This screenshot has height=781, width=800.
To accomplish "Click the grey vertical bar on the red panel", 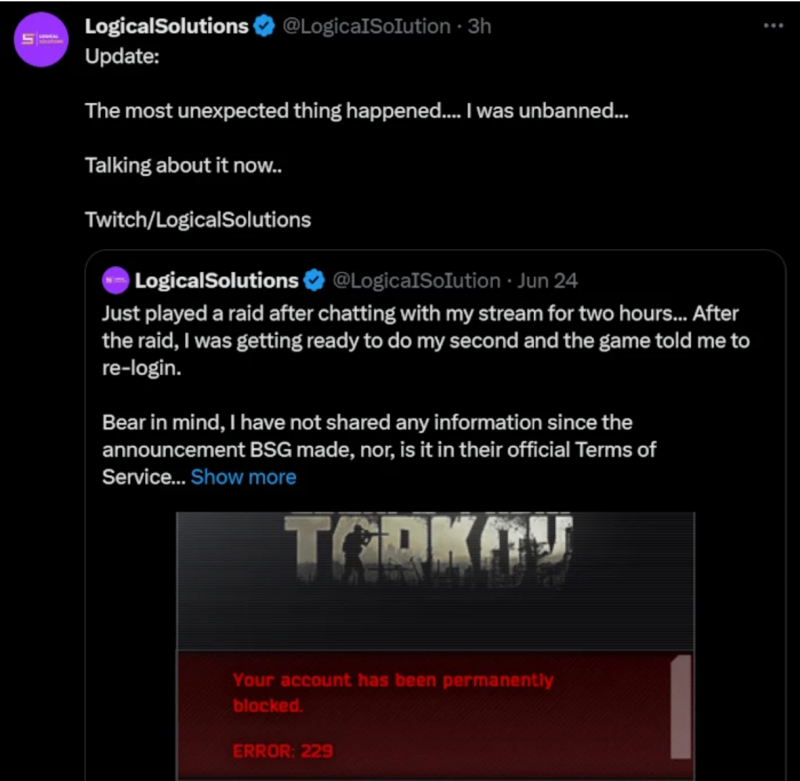I will [681, 707].
